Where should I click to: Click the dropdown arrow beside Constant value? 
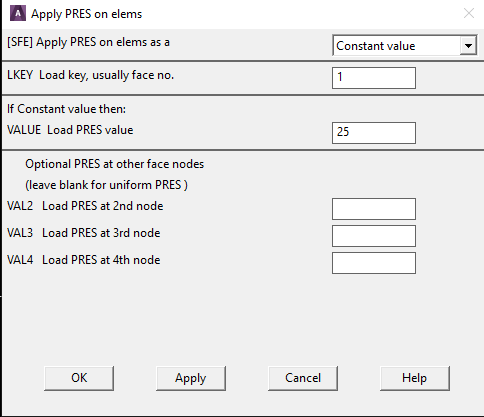468,45
